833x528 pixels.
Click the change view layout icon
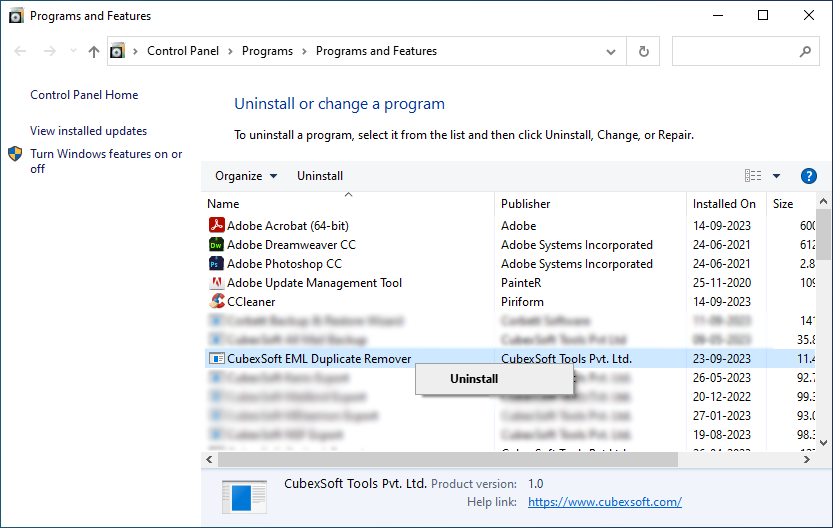pos(753,176)
